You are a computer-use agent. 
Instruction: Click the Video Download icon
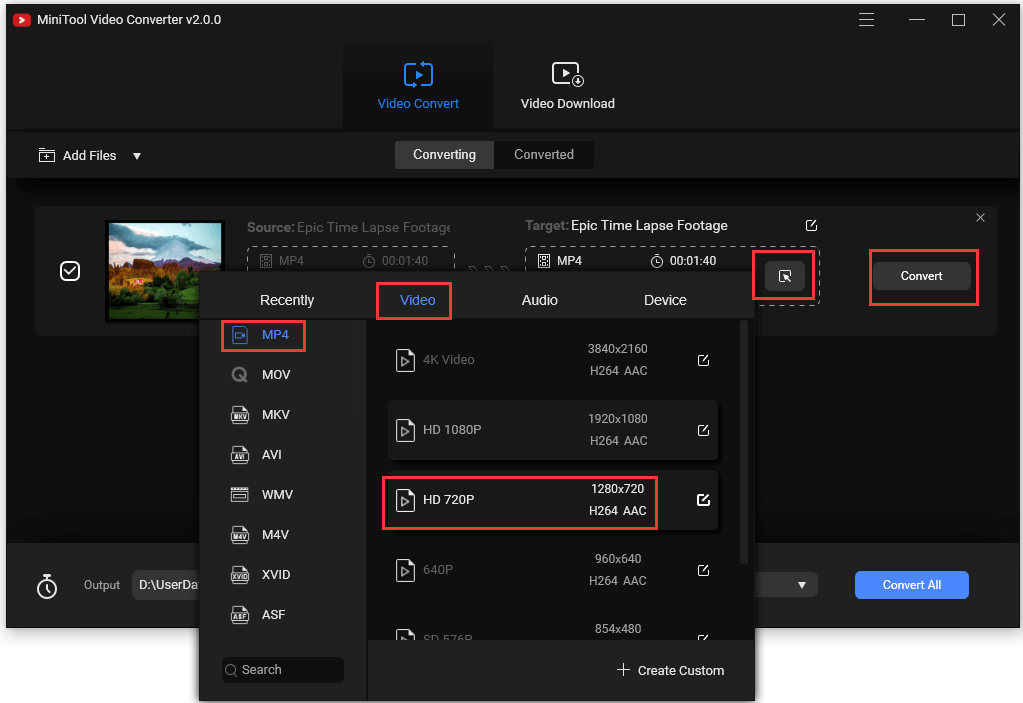[x=568, y=74]
